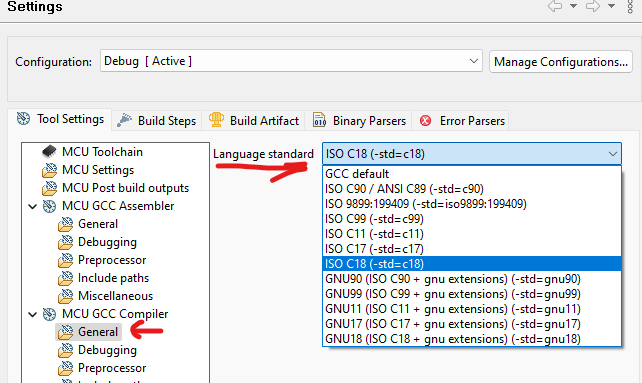Click the Binary Parsers file icon
This screenshot has height=383, width=642.
point(319,120)
